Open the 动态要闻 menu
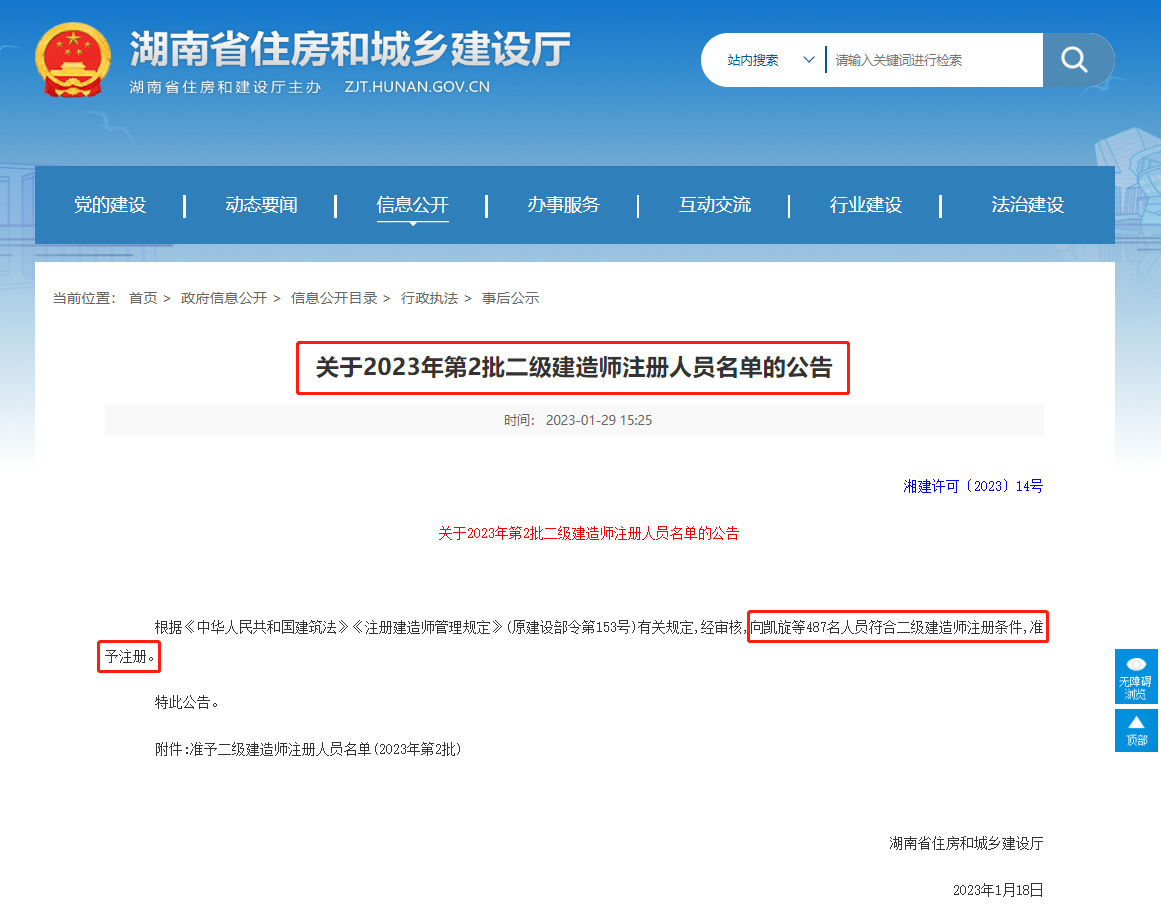Screen dimensions: 1161x911 (261, 205)
